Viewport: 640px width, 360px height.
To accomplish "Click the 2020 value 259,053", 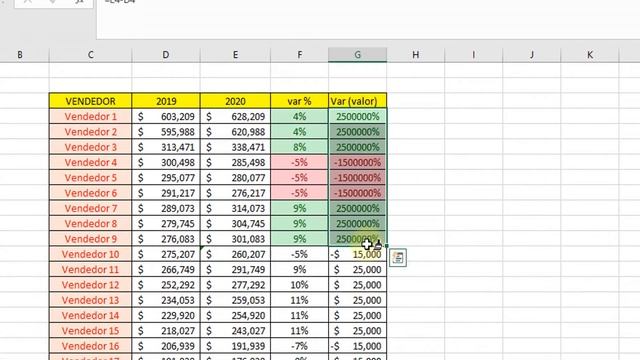I will [235, 300].
